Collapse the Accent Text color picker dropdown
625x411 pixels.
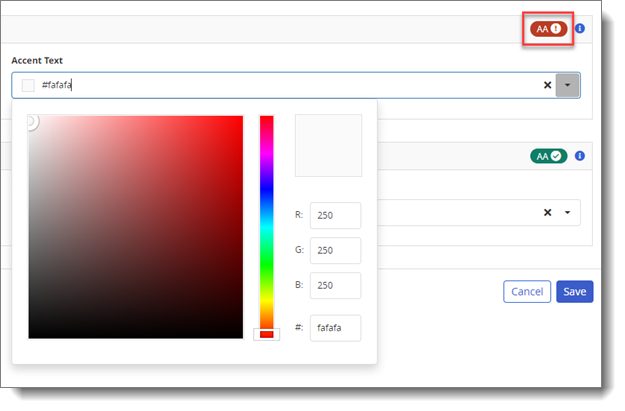coord(568,85)
